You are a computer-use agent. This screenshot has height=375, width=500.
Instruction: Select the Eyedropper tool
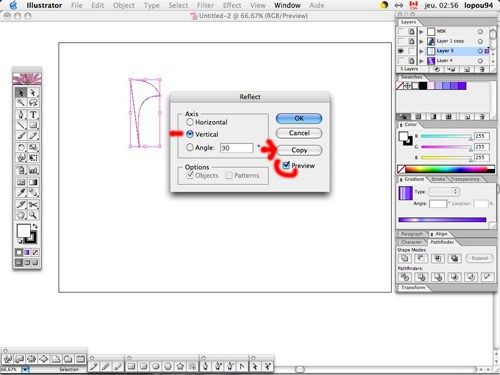(21, 193)
